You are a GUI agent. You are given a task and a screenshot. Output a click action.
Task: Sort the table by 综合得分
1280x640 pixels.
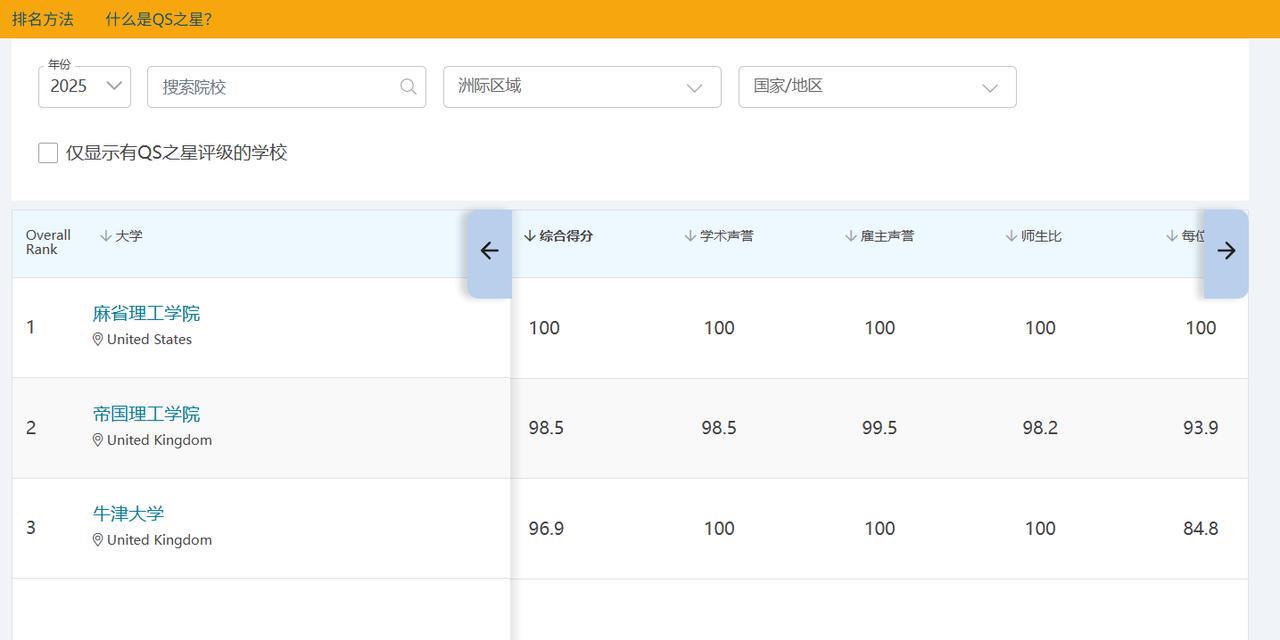point(558,236)
